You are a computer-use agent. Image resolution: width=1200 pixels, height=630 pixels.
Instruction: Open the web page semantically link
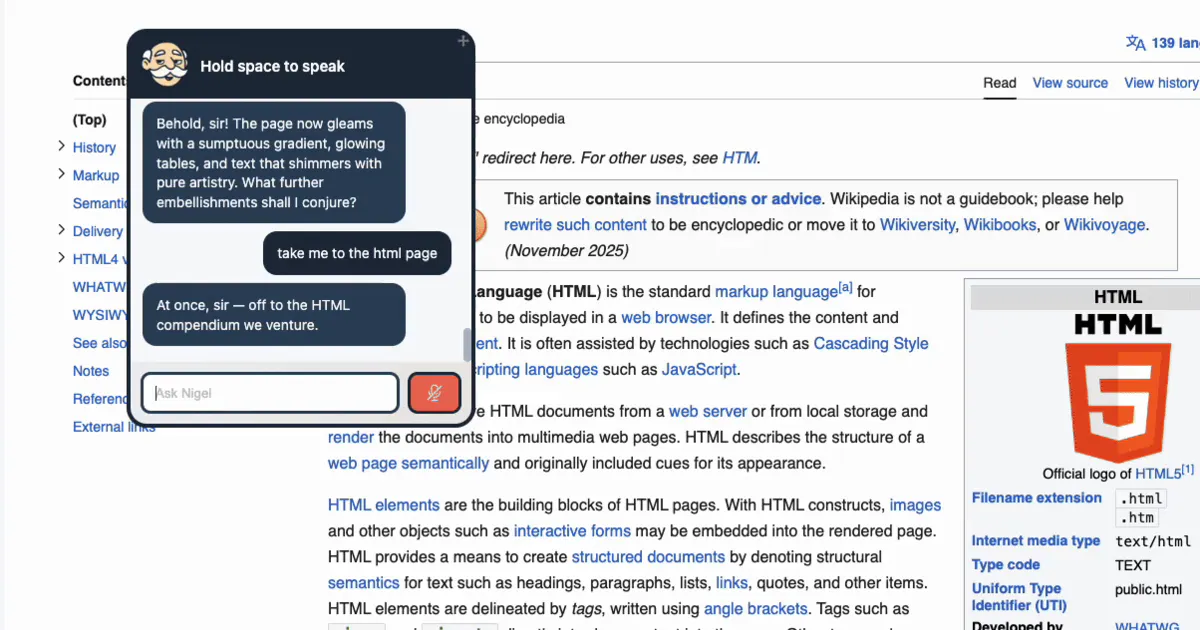pyautogui.click(x=408, y=464)
